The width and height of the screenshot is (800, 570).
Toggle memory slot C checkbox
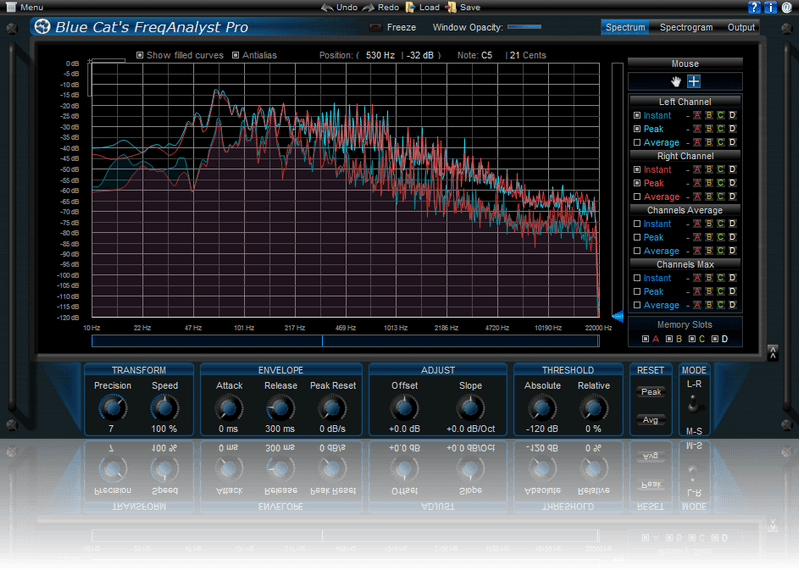(692, 339)
